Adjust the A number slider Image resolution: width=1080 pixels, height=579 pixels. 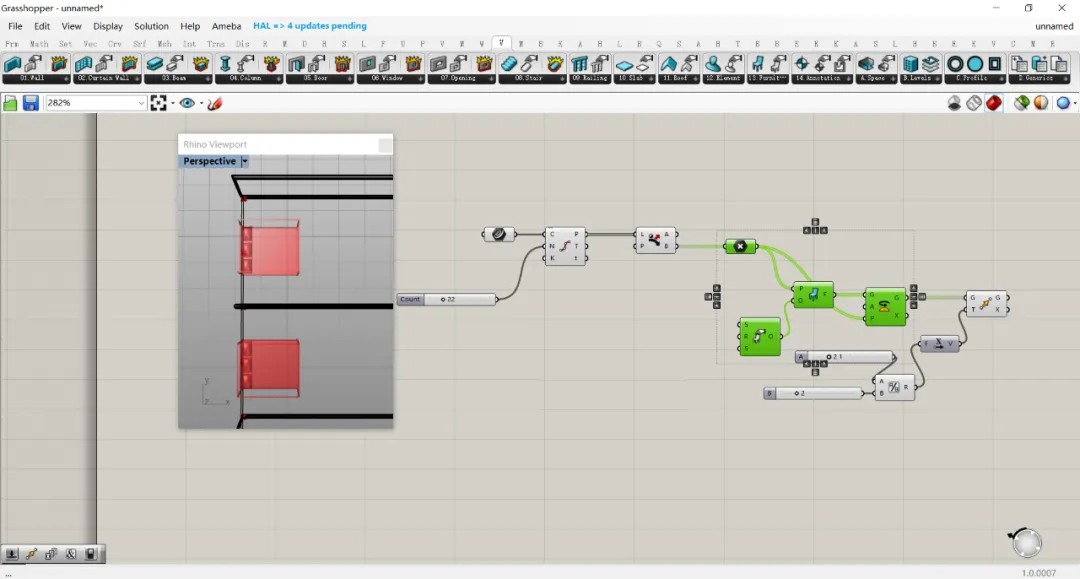coord(845,357)
